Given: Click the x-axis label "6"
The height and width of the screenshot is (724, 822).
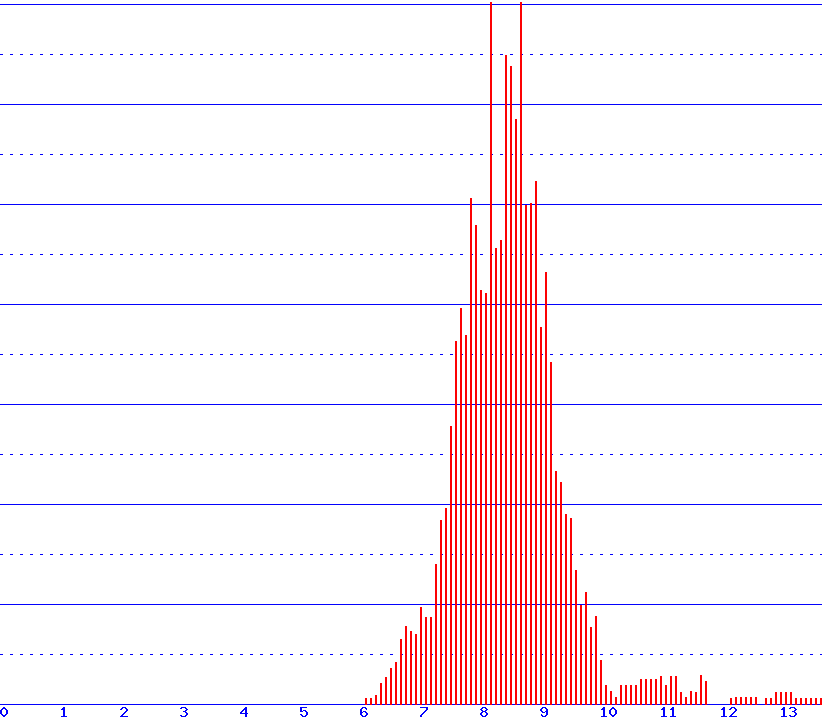Looking at the screenshot, I should pos(364,712).
